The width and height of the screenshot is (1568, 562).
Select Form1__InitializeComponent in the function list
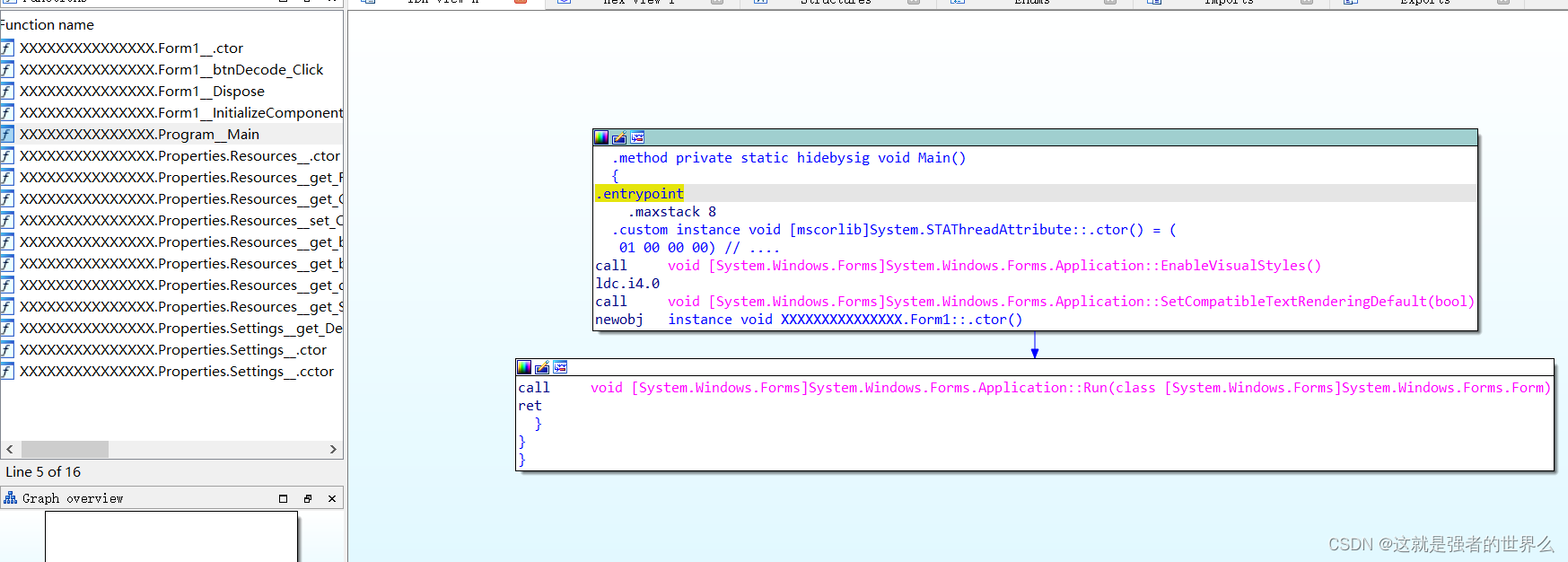tap(171, 112)
